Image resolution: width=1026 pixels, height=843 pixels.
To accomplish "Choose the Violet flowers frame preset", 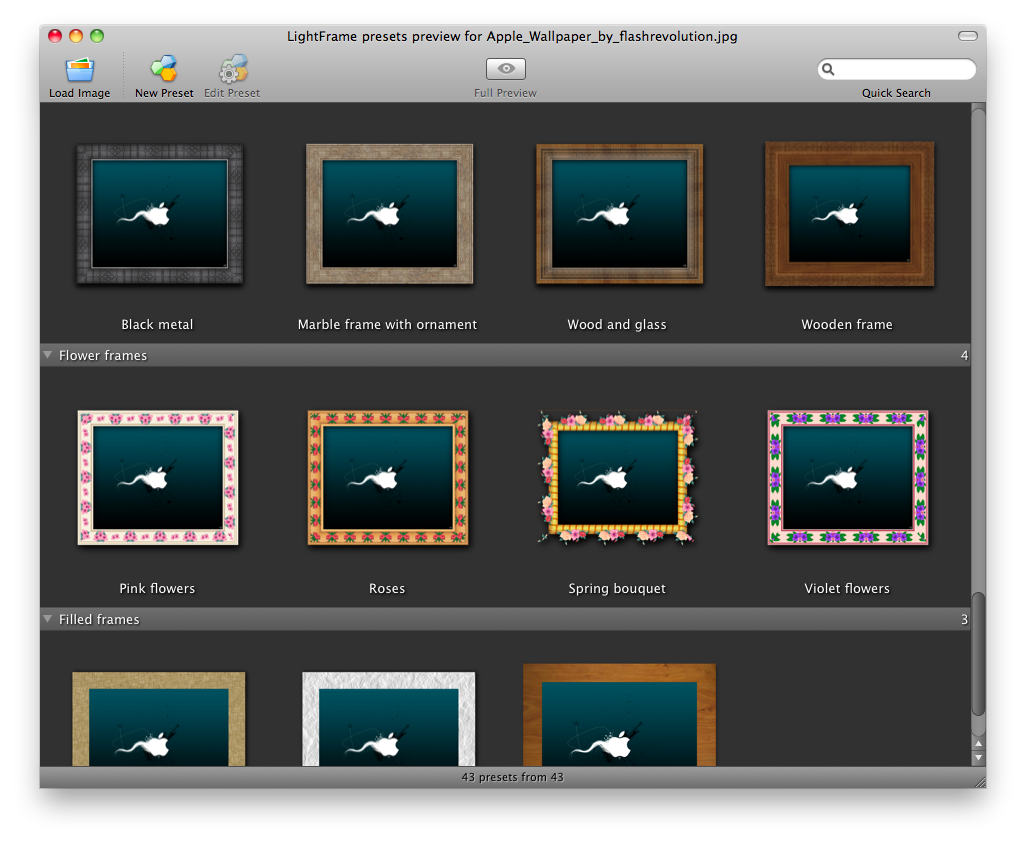I will (x=848, y=478).
